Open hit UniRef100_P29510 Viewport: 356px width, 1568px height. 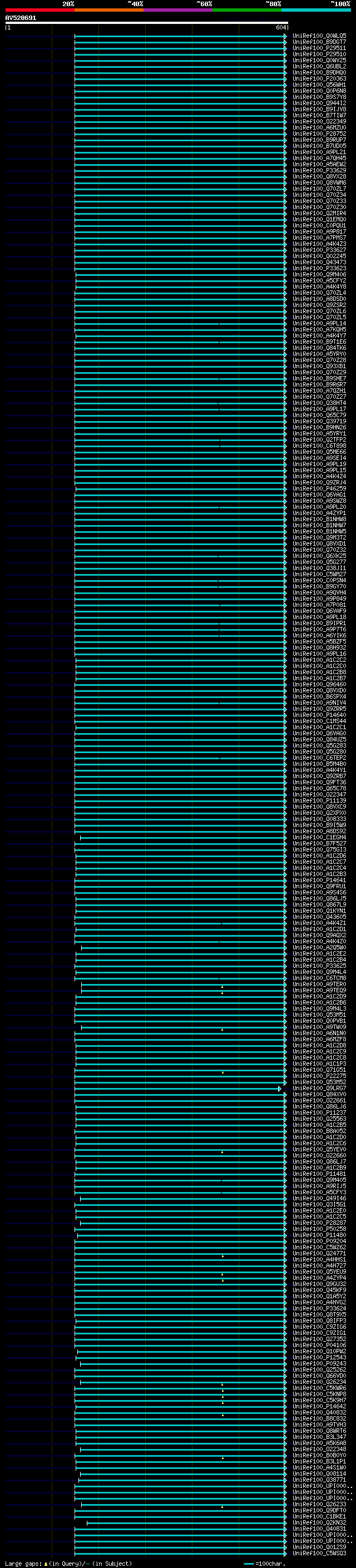[x=319, y=54]
